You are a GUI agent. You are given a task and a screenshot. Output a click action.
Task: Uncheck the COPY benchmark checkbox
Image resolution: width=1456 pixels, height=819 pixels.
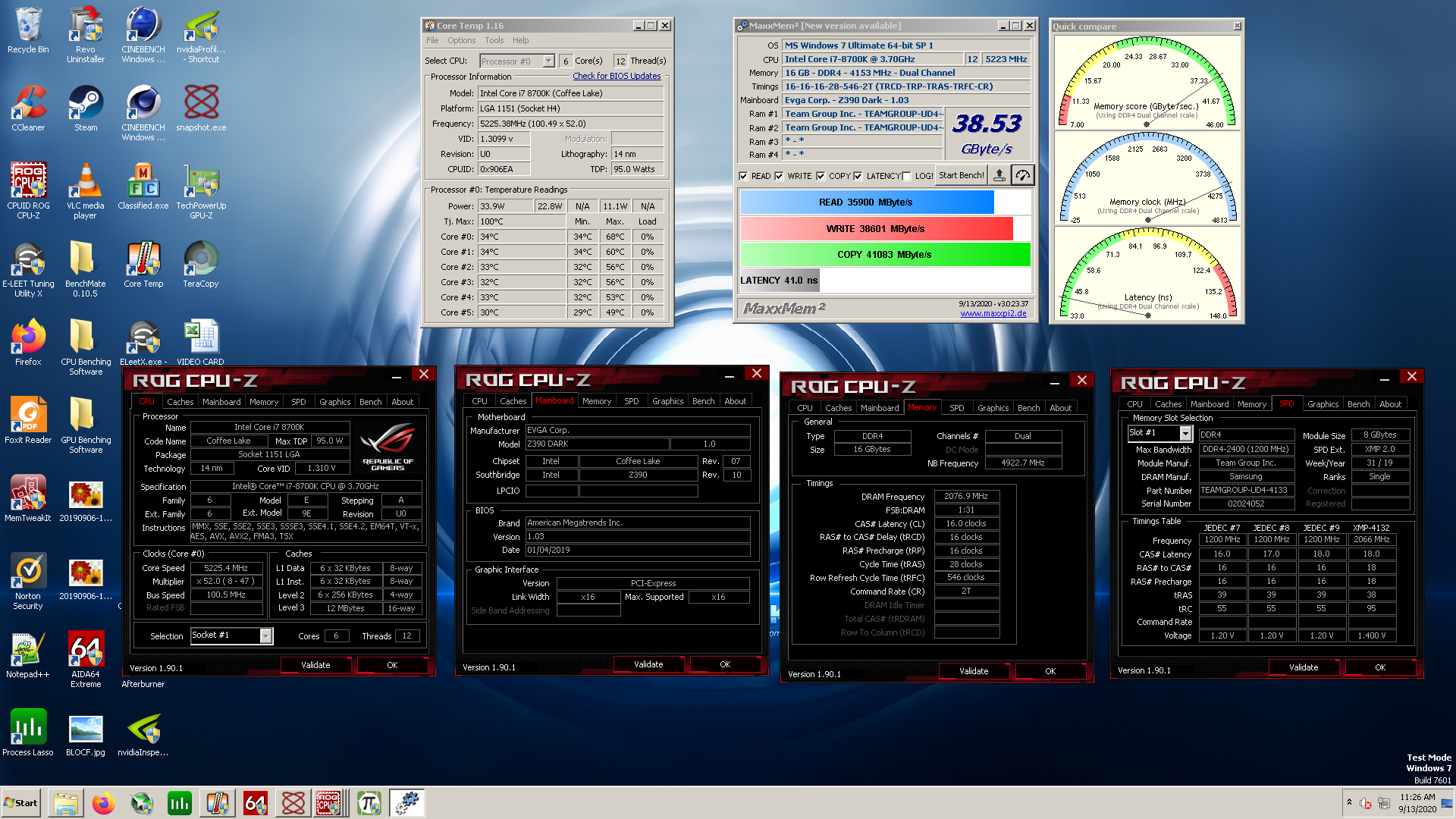coord(821,176)
